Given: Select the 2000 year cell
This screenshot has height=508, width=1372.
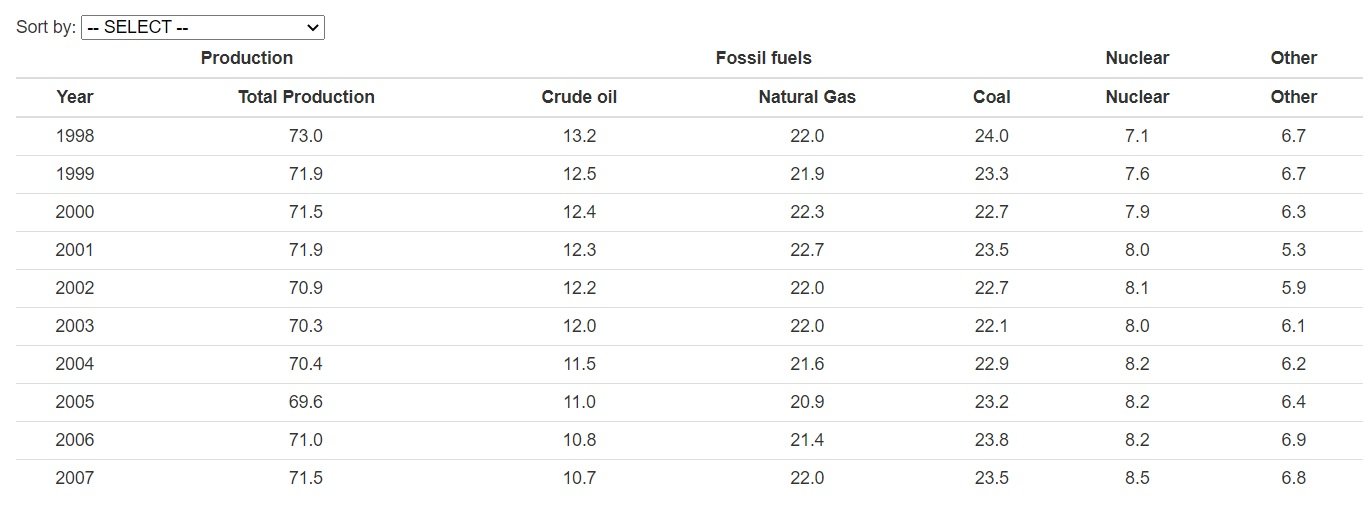Looking at the screenshot, I should pyautogui.click(x=75, y=212).
